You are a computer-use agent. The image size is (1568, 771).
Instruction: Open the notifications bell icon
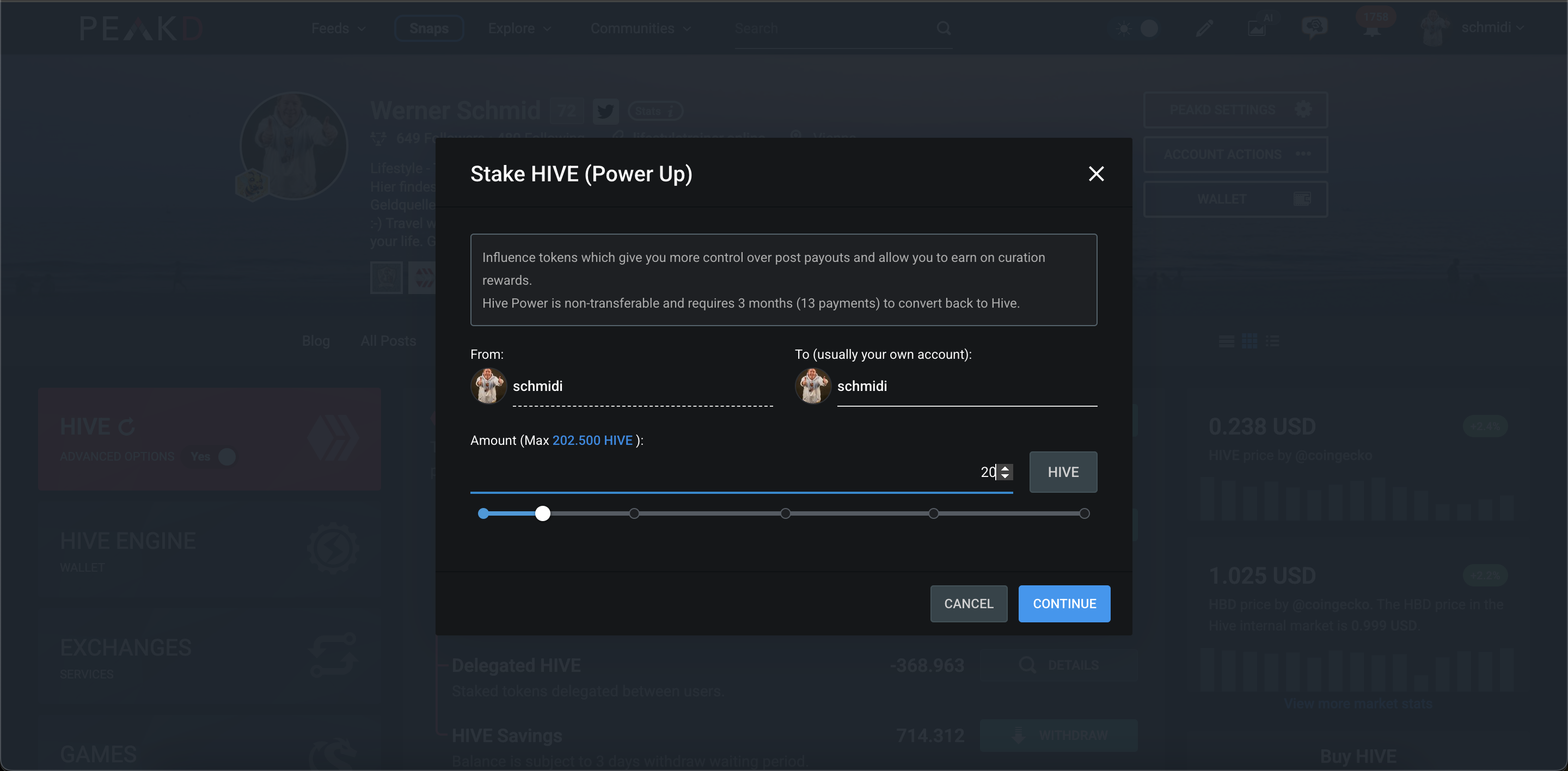point(1371,29)
